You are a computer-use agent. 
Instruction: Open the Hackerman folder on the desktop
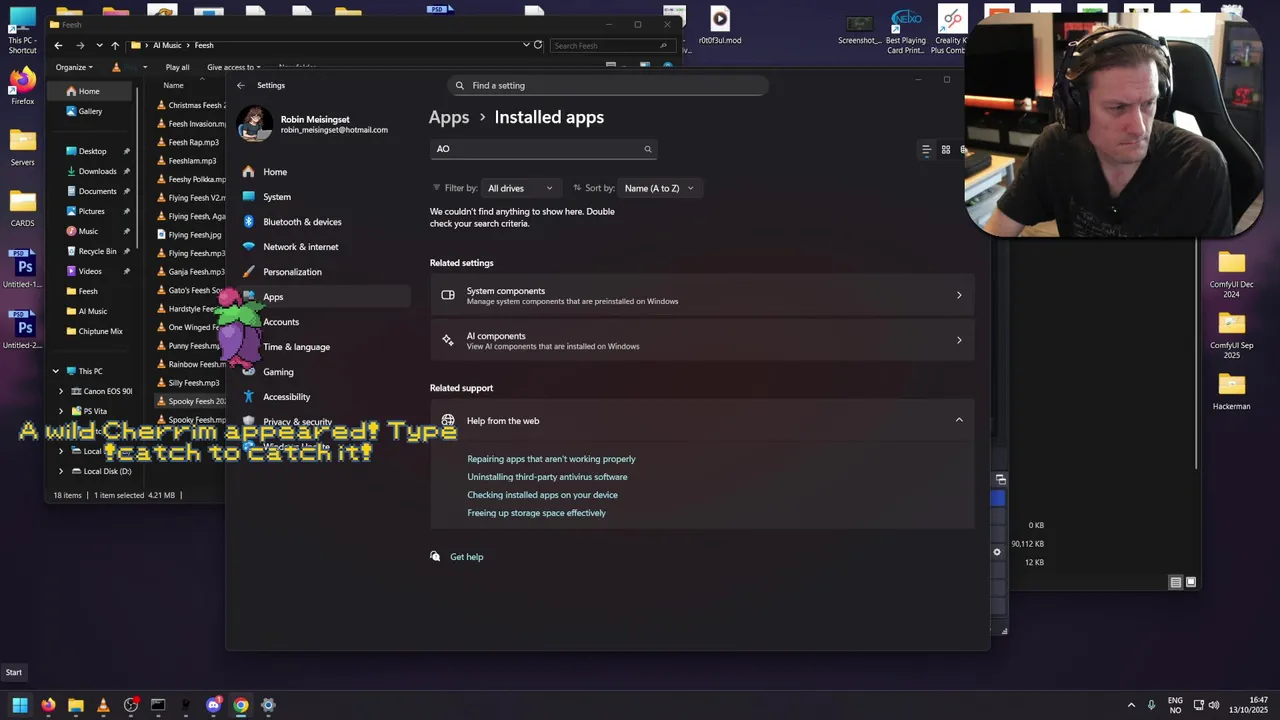tap(1231, 391)
